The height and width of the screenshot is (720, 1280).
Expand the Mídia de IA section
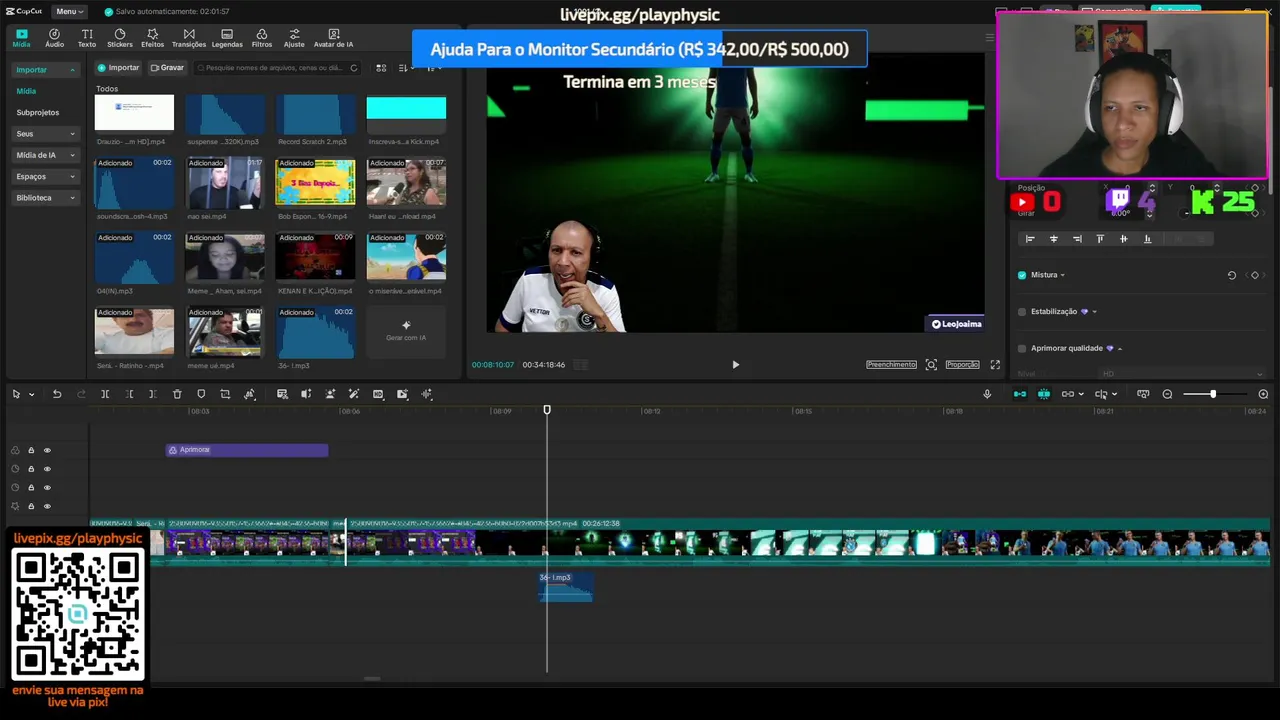pos(72,155)
